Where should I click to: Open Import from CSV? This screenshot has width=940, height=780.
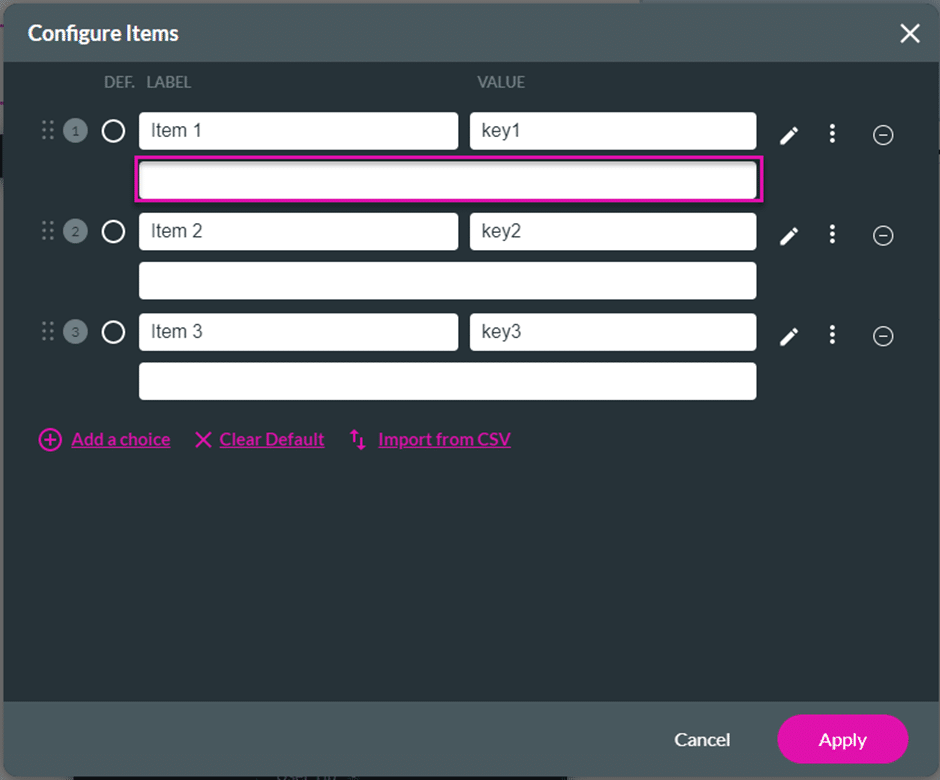click(x=444, y=440)
